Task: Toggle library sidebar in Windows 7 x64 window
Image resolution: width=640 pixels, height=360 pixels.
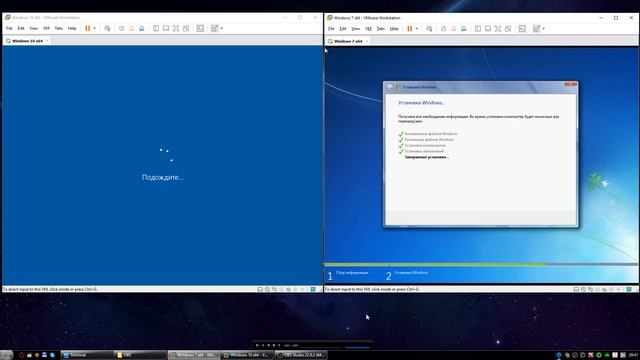Action: pyautogui.click(x=478, y=29)
